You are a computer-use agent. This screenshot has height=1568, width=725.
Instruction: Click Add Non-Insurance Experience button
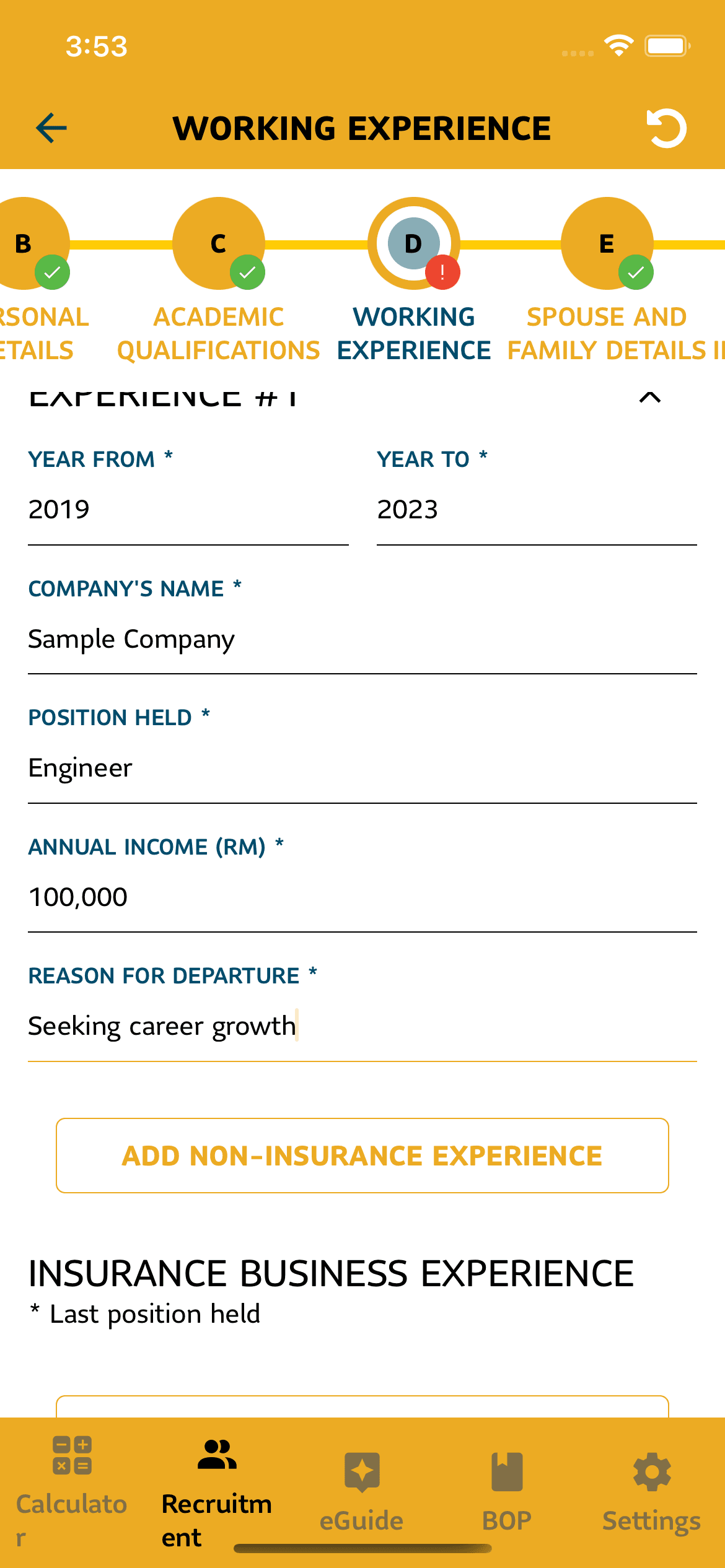[x=362, y=1156]
